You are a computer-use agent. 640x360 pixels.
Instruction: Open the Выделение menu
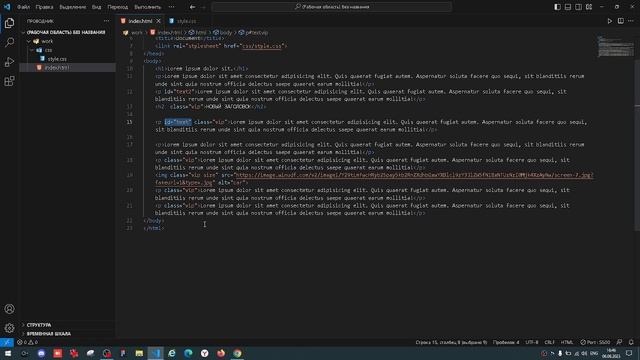click(x=73, y=7)
